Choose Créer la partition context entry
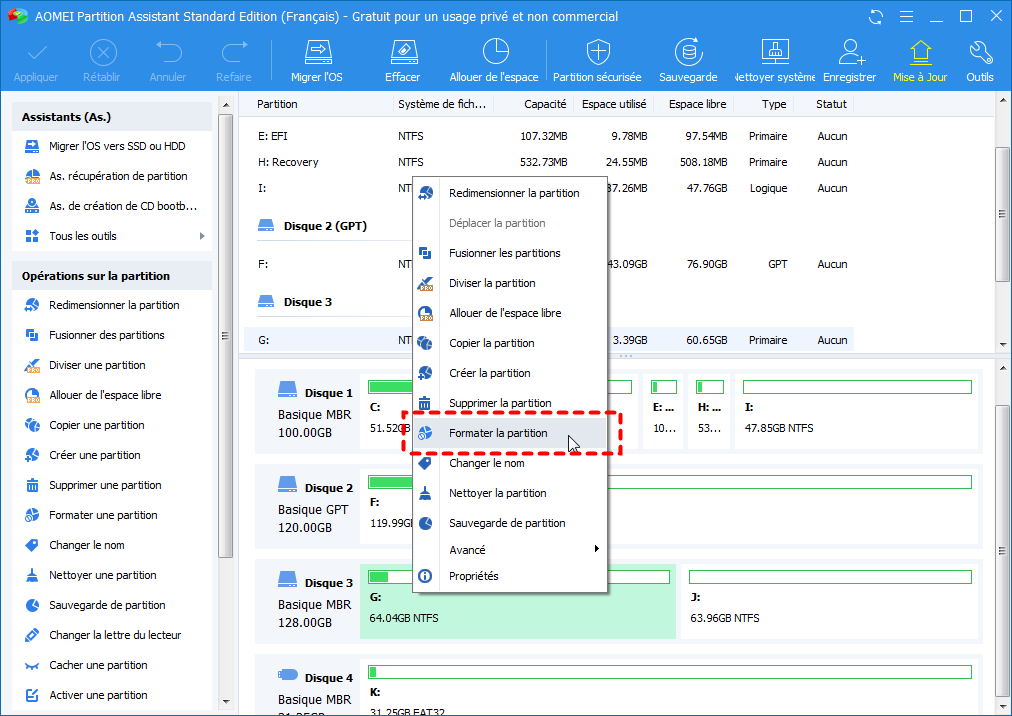This screenshot has height=716, width=1012. click(510, 373)
